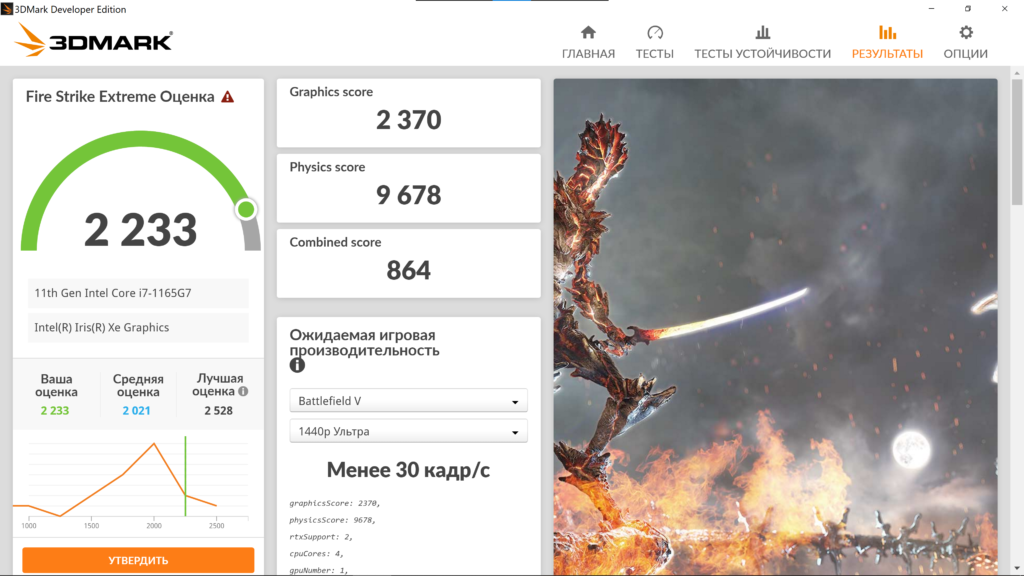This screenshot has width=1024, height=576.
Task: Click the cpuCores: 4 debug line
Action: [316, 554]
